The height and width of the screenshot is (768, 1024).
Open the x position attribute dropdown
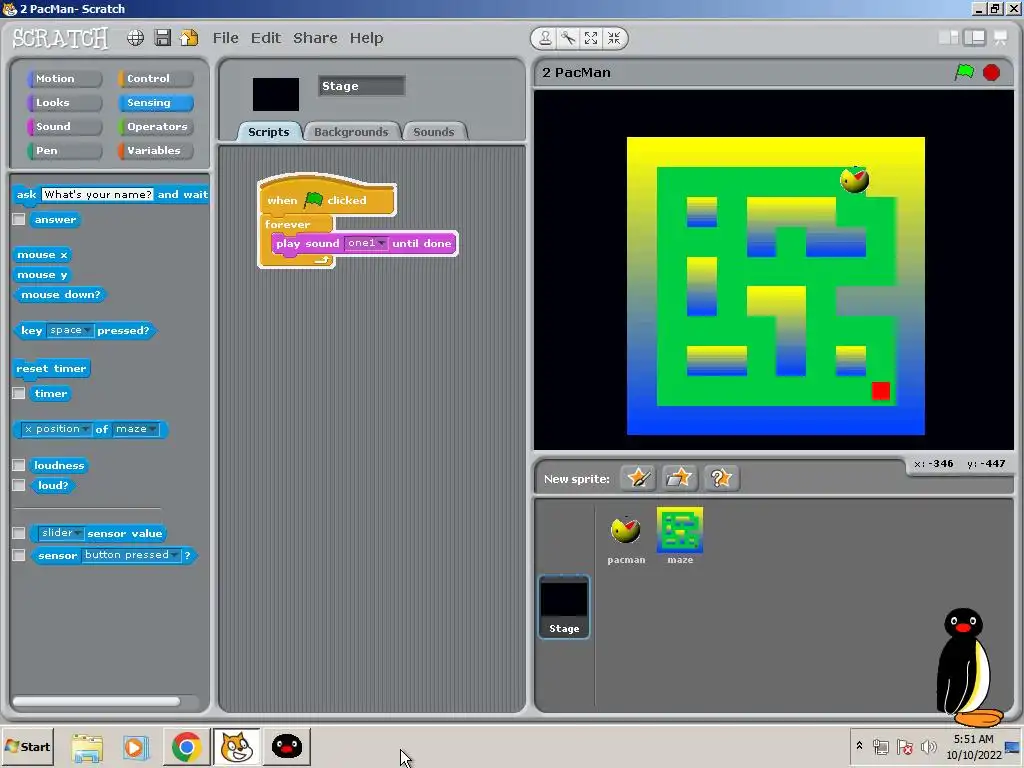[56, 429]
